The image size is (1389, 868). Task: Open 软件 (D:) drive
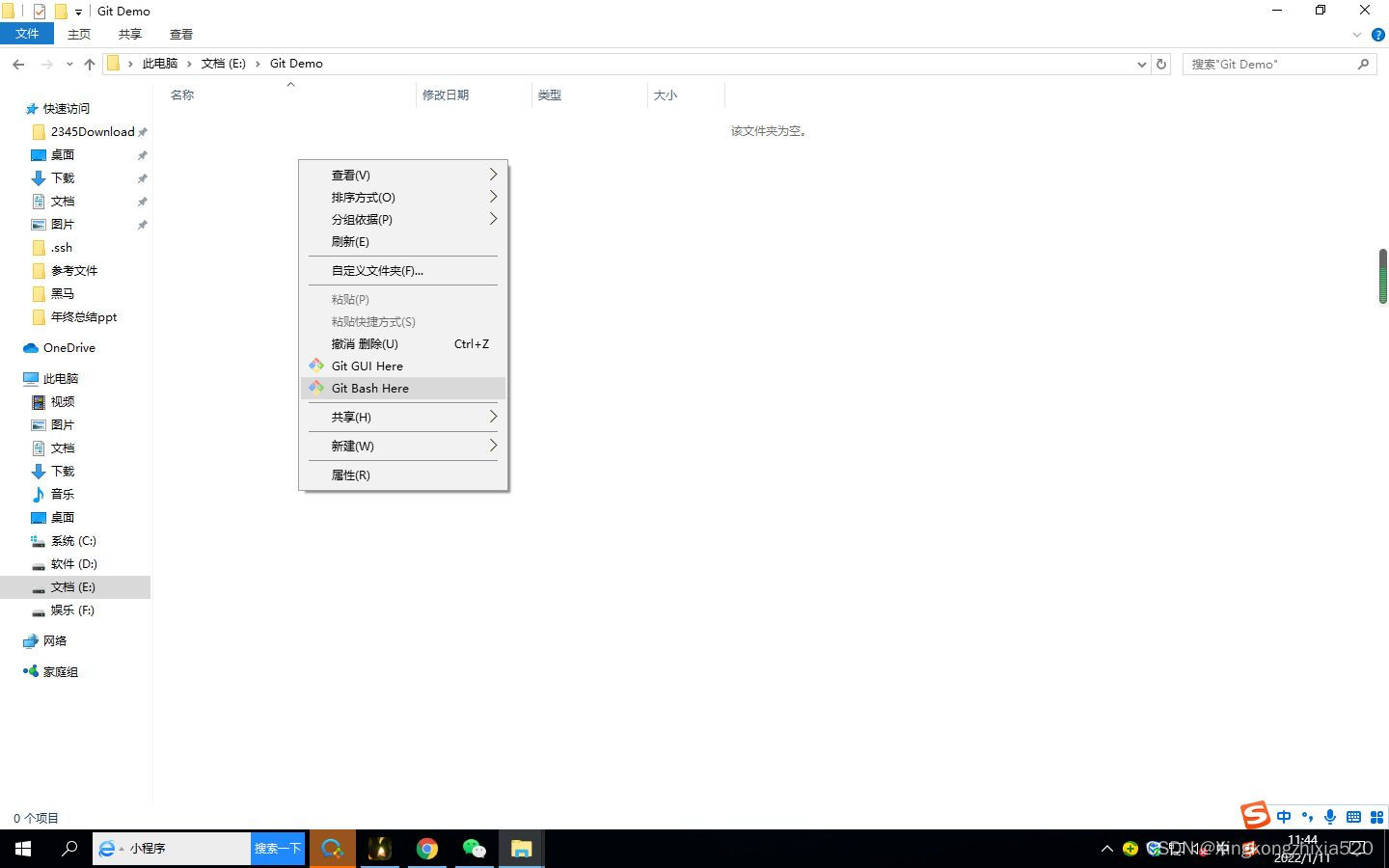coord(76,563)
